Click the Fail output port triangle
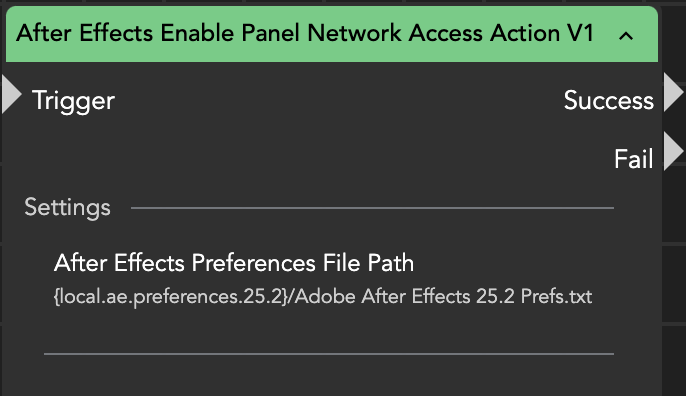The height and width of the screenshot is (396, 686). tap(674, 151)
